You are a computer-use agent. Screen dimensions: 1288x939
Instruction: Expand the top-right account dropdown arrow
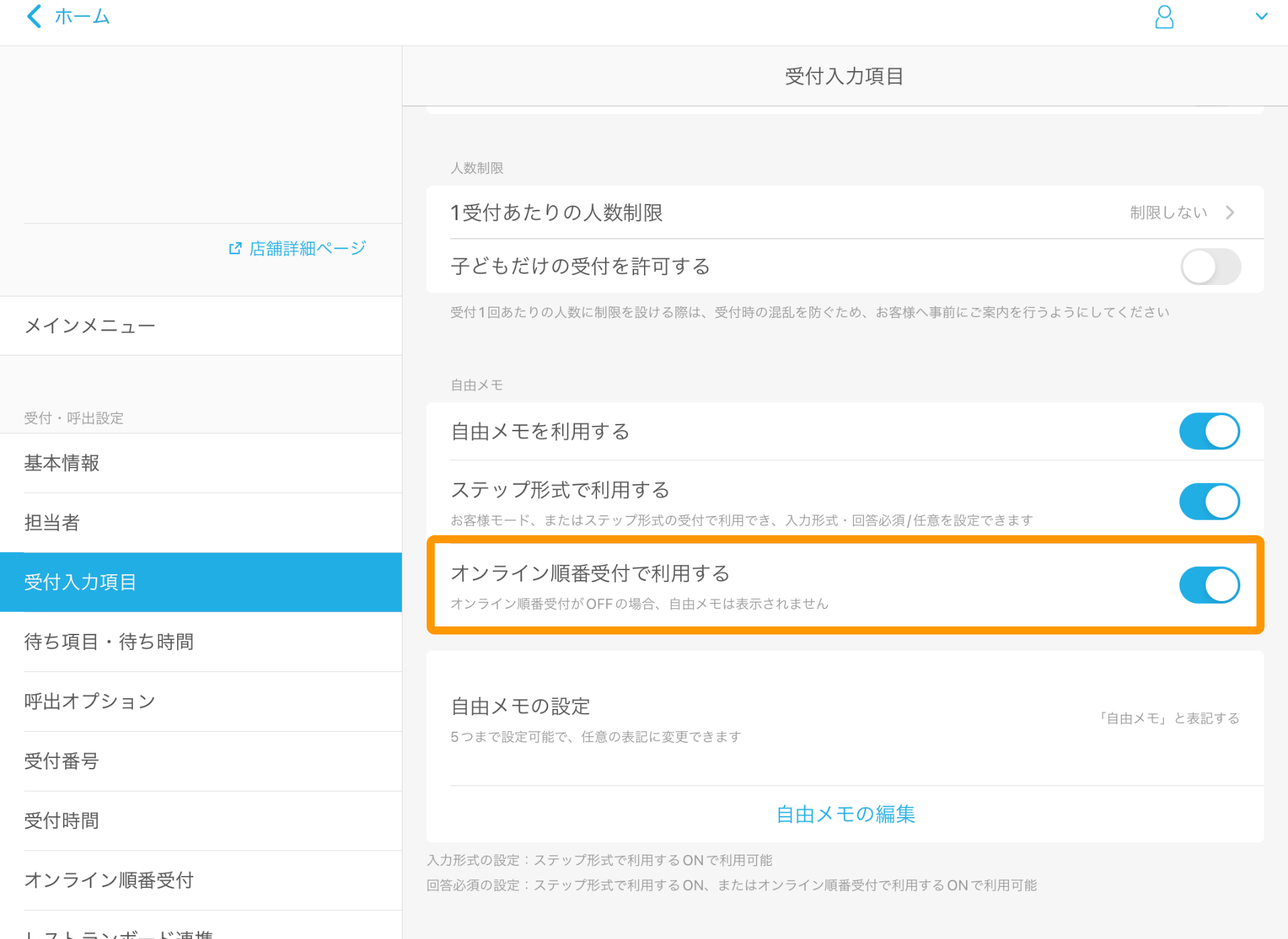click(x=1261, y=17)
